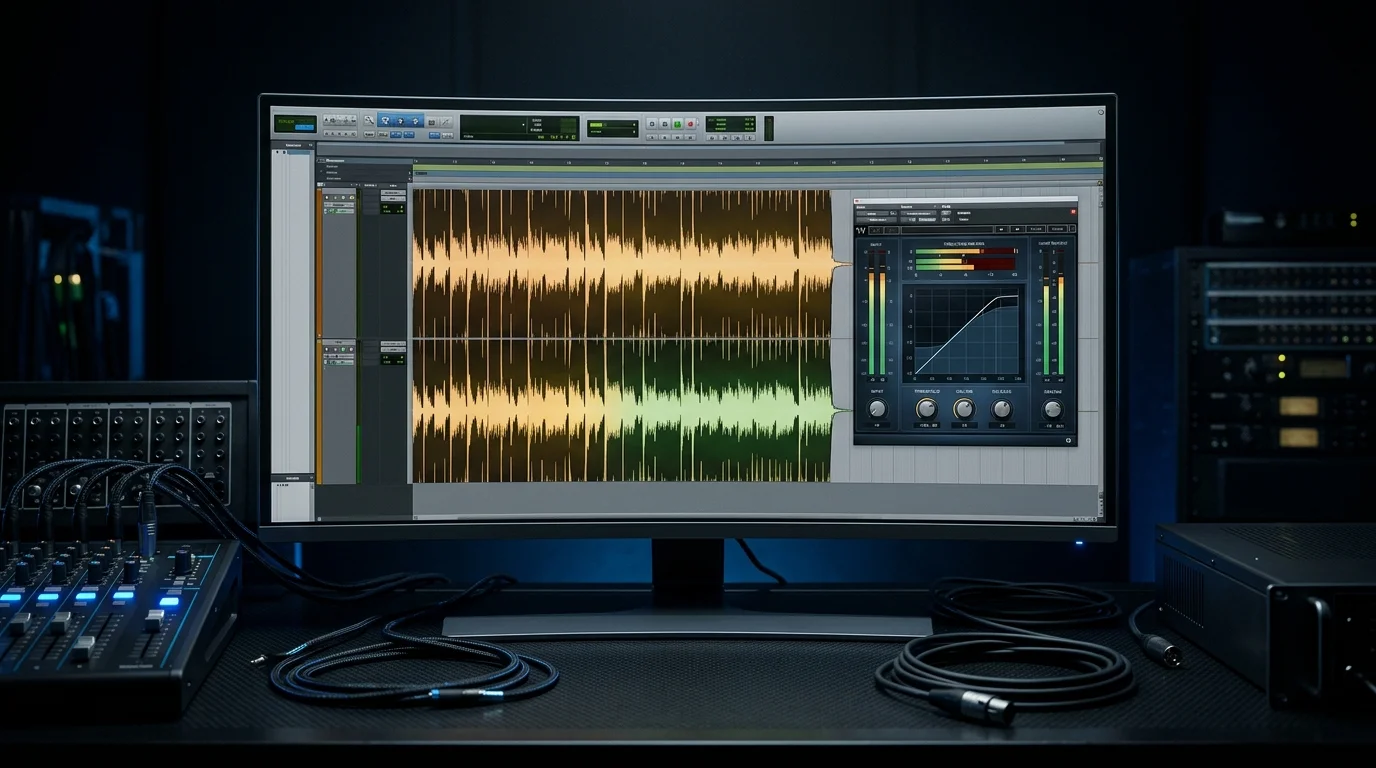This screenshot has width=1376, height=768.
Task: Select the wrench tool in the toolbar
Action: click(369, 120)
